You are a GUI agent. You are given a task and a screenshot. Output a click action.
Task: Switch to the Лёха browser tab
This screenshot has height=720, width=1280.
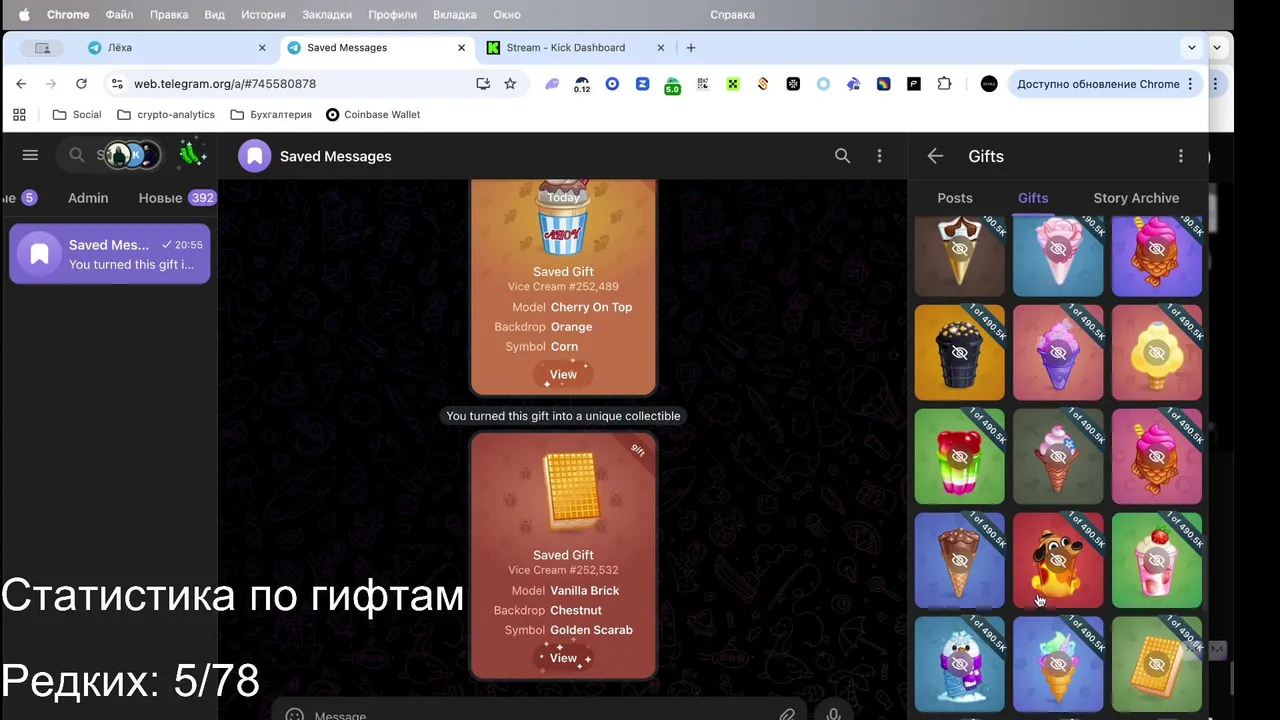click(180, 47)
